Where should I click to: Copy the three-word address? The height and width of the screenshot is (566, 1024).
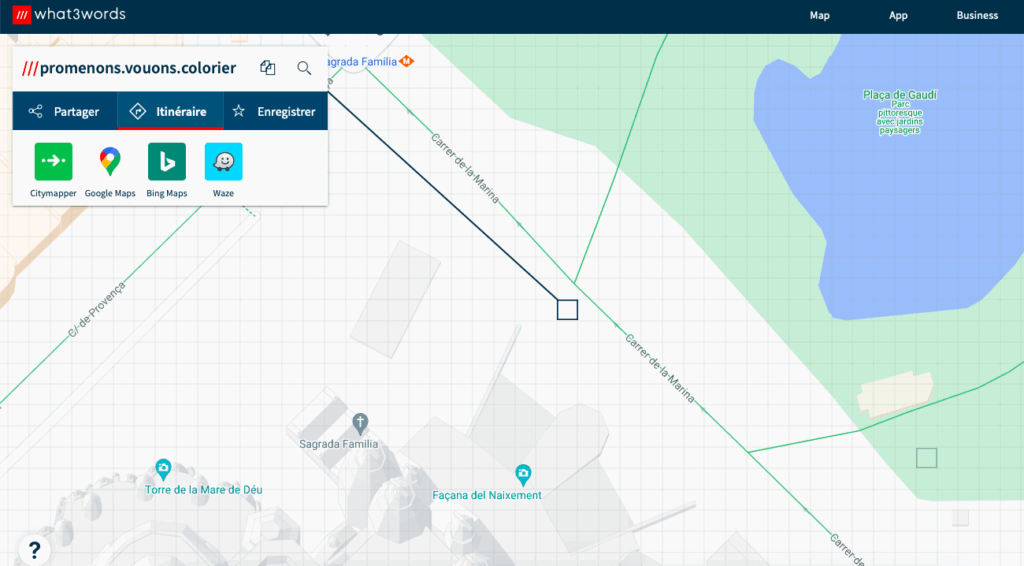(x=267, y=68)
